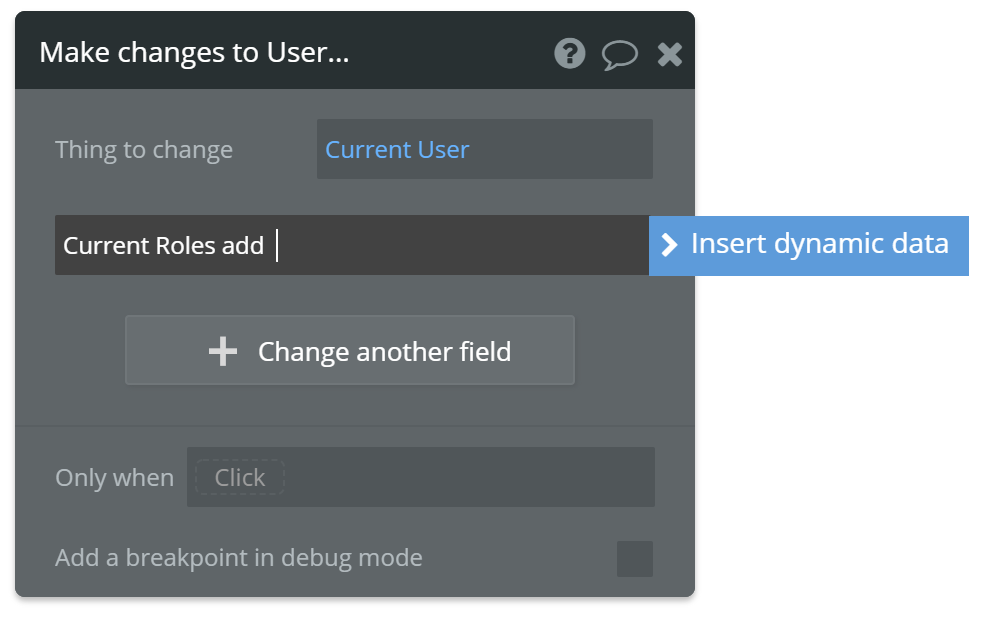
Task: Click the 'Make changes to User...' title
Action: 194,53
